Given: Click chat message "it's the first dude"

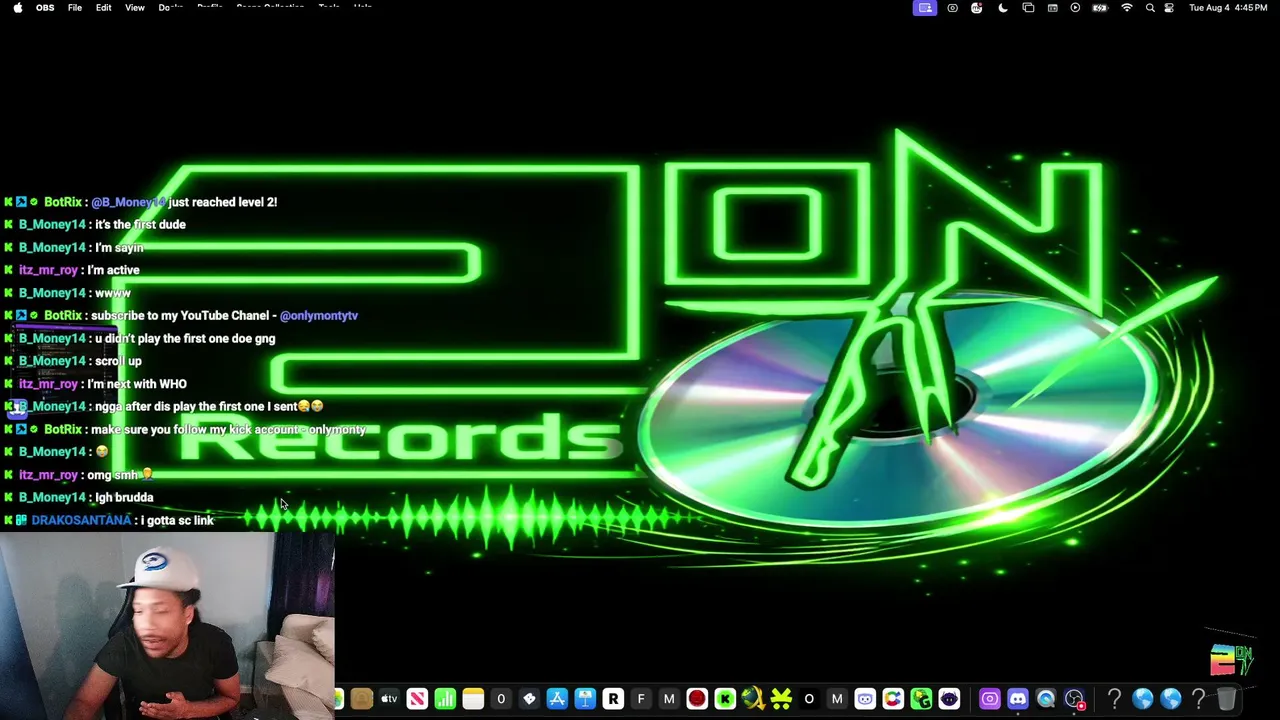Looking at the screenshot, I should point(140,225).
